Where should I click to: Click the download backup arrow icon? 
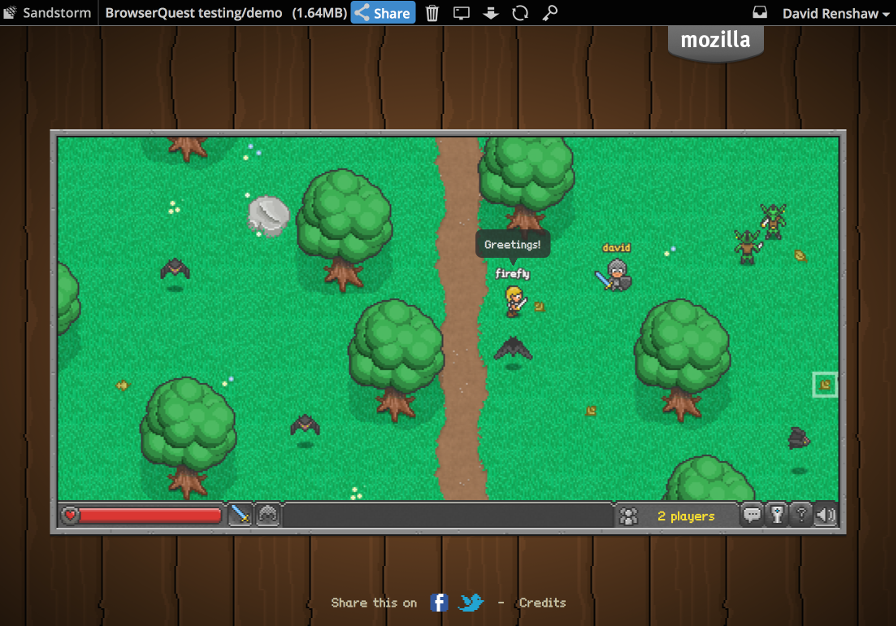pos(490,13)
